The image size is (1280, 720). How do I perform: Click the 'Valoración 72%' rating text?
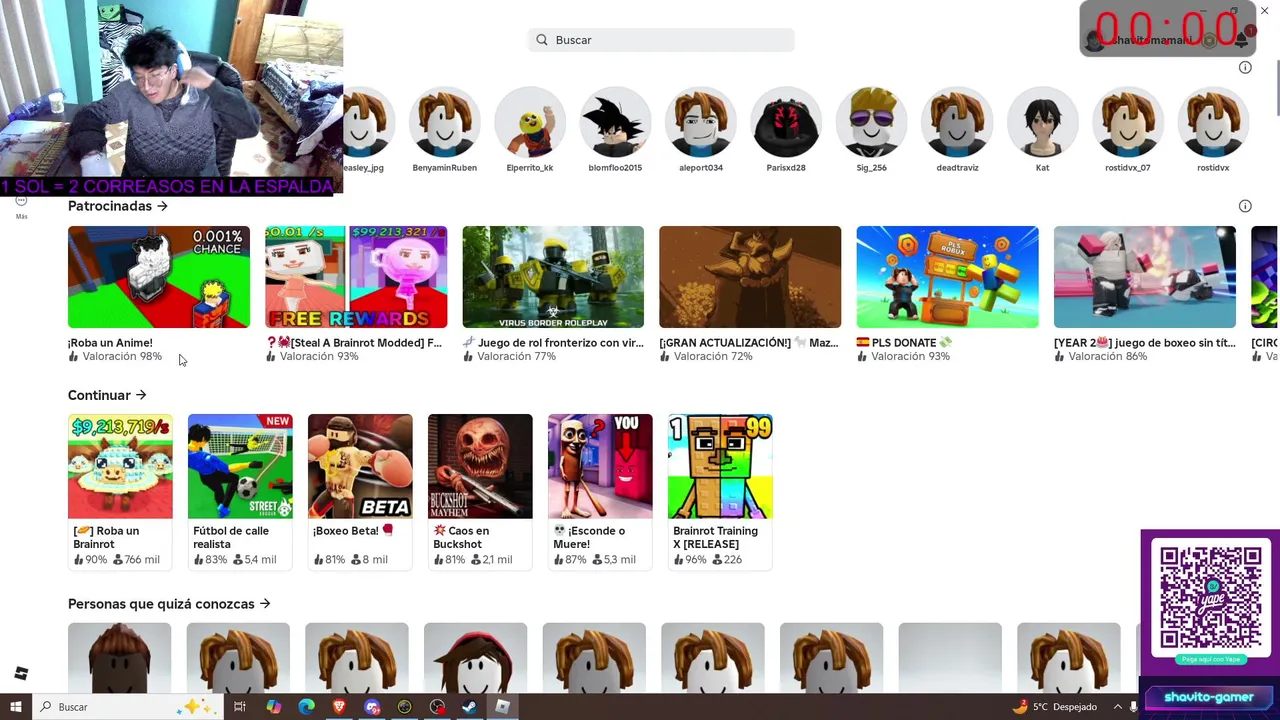(713, 357)
